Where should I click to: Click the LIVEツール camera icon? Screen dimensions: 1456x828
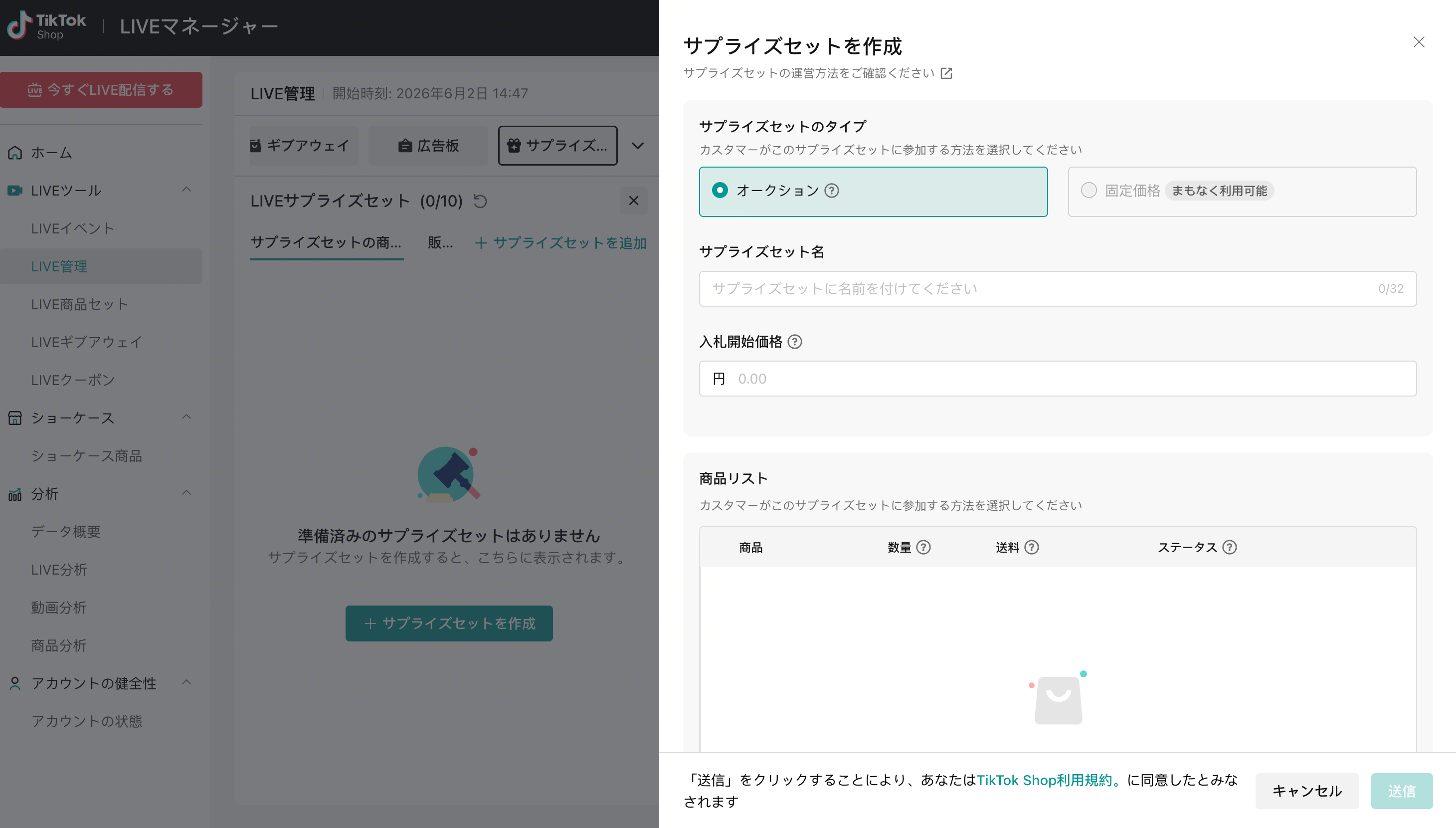pyautogui.click(x=15, y=191)
